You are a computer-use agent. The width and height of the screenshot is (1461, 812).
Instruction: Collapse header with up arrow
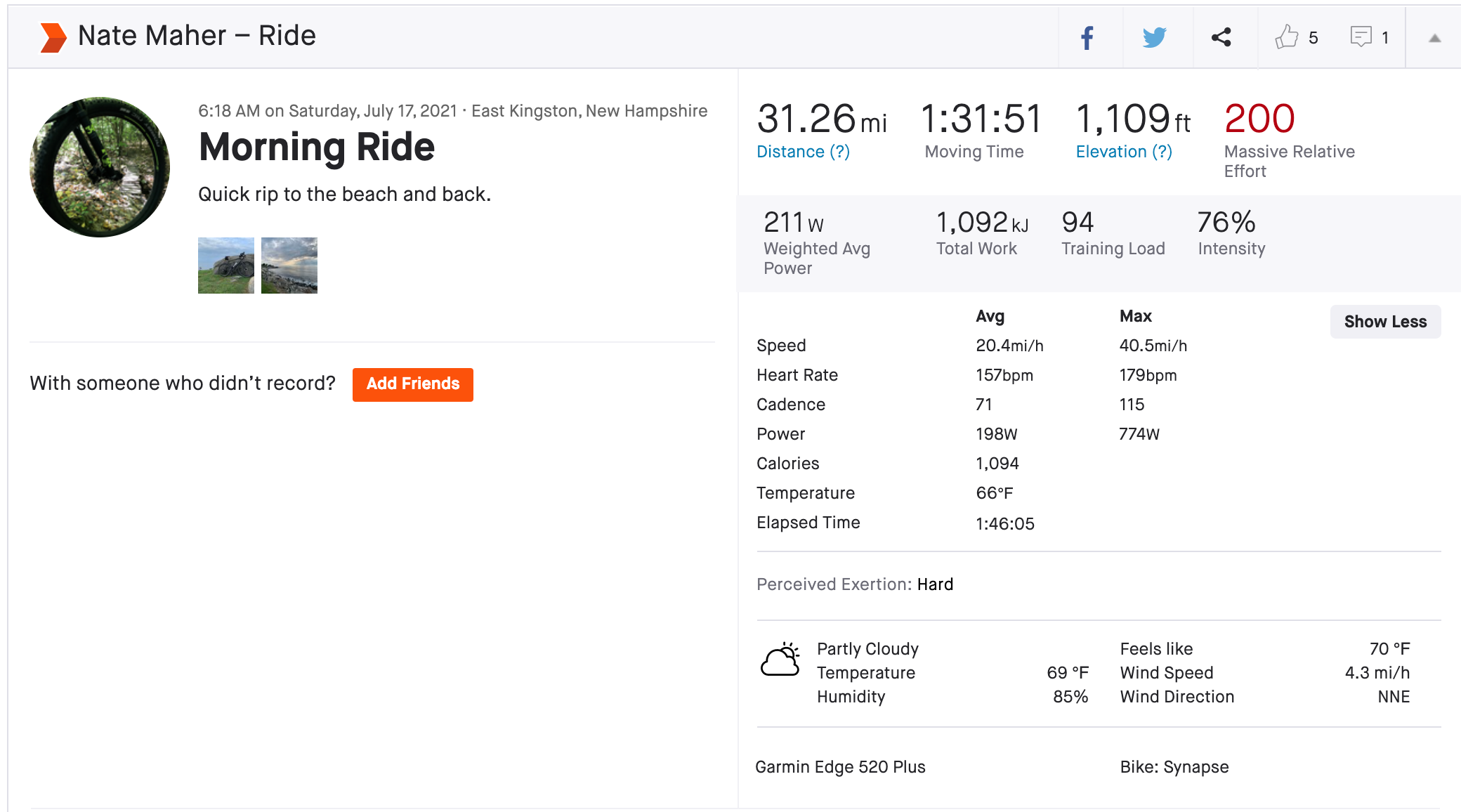coord(1434,39)
